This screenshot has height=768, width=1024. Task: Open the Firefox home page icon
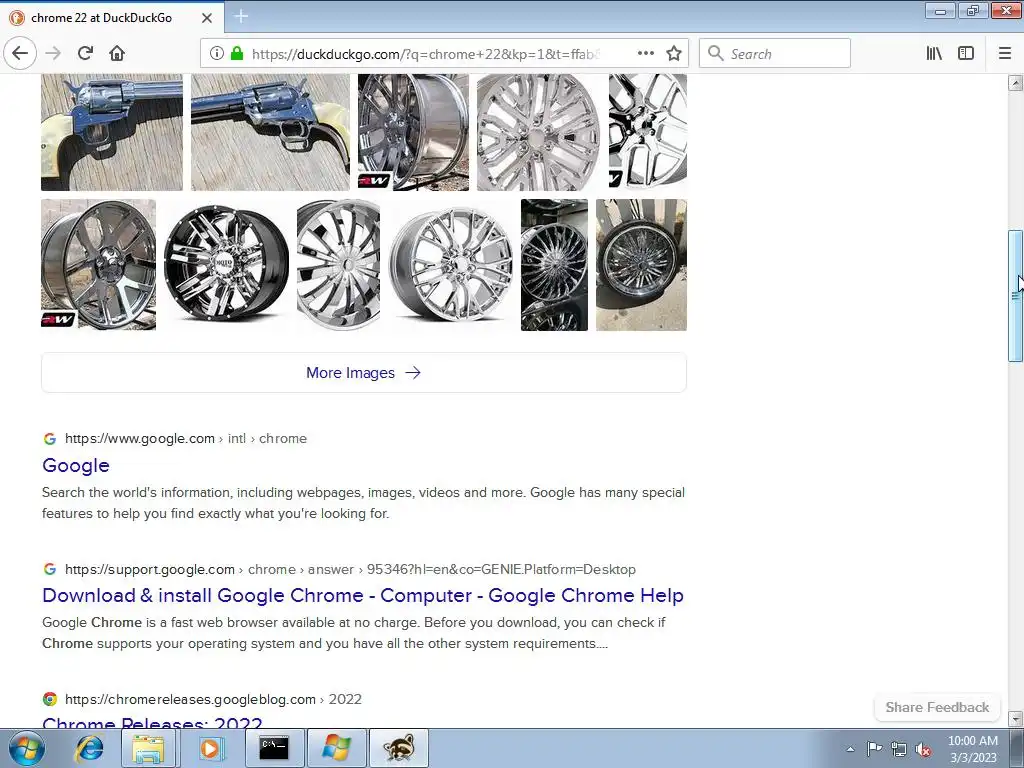[117, 53]
